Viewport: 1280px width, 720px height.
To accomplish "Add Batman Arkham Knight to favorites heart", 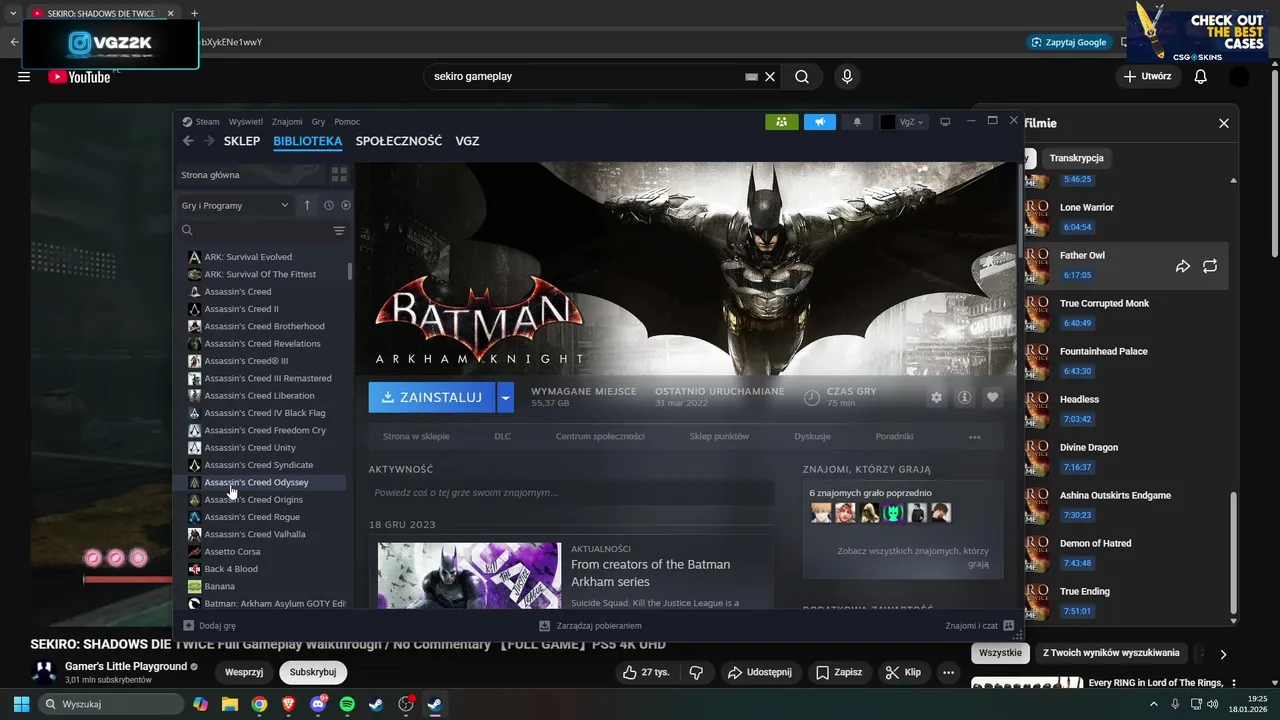I will coord(992,397).
